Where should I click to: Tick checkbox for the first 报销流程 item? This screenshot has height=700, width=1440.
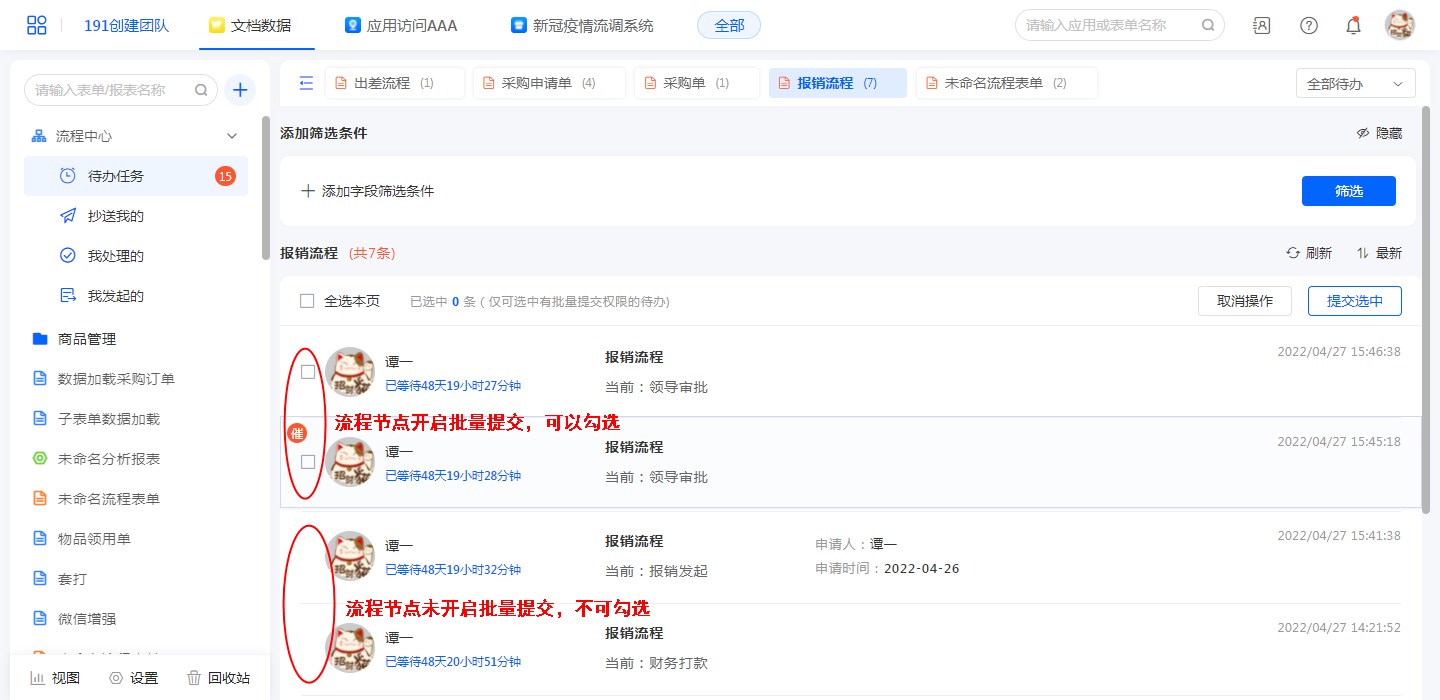(x=308, y=372)
